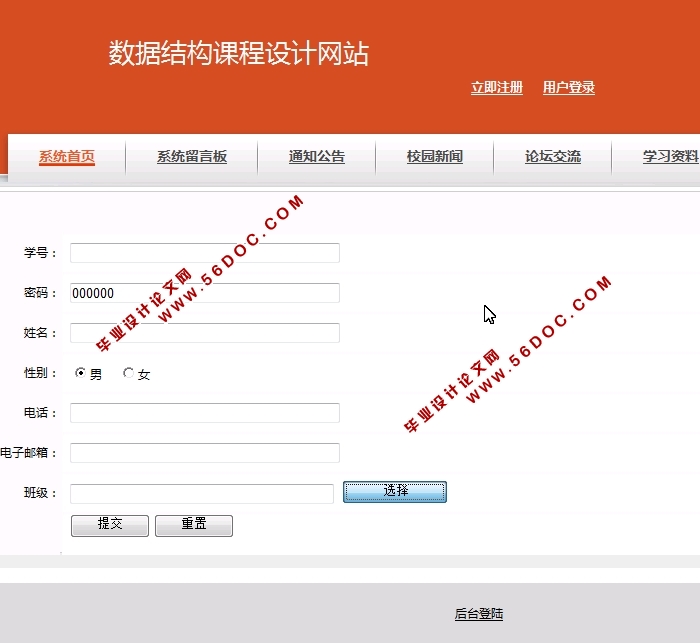Click the 学号： label
Image resolution: width=700 pixels, height=643 pixels.
click(41, 253)
